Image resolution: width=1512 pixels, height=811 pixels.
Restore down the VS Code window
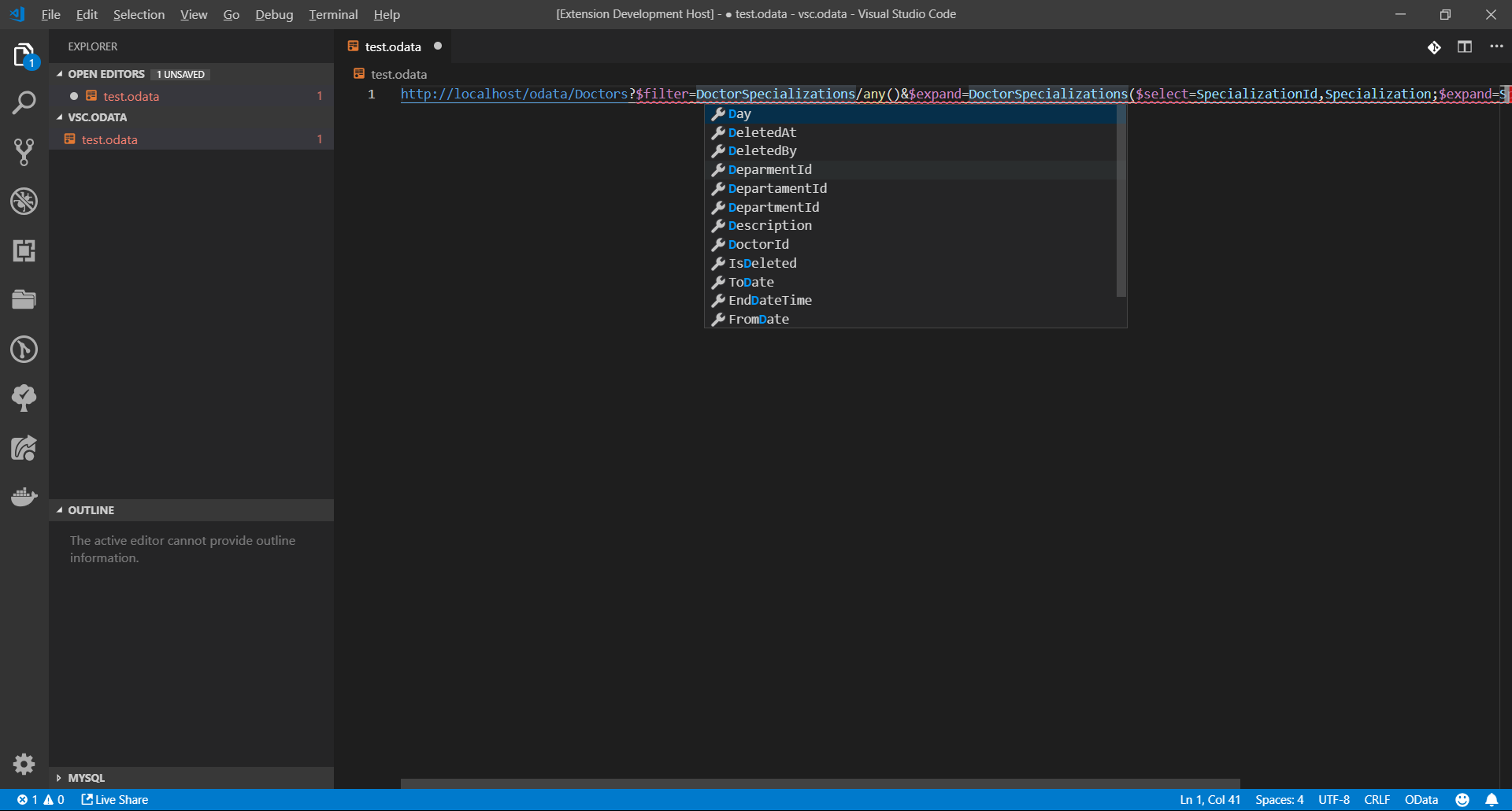(1445, 14)
